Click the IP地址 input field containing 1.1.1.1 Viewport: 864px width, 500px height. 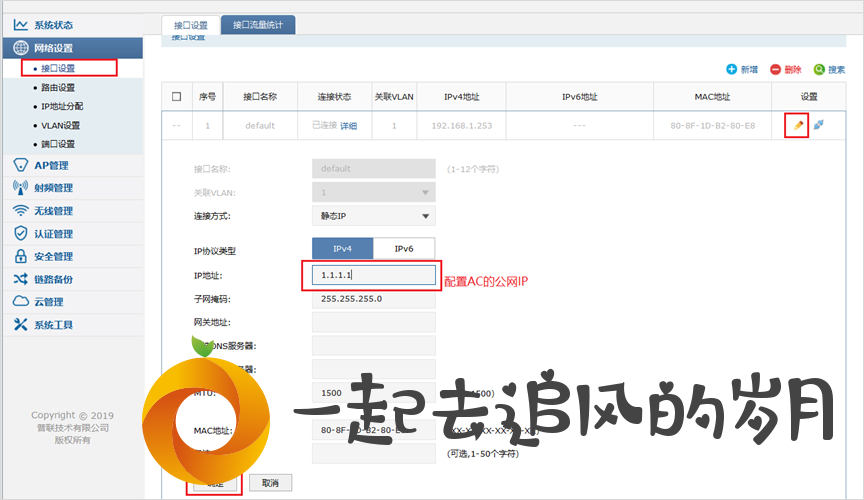pos(374,275)
